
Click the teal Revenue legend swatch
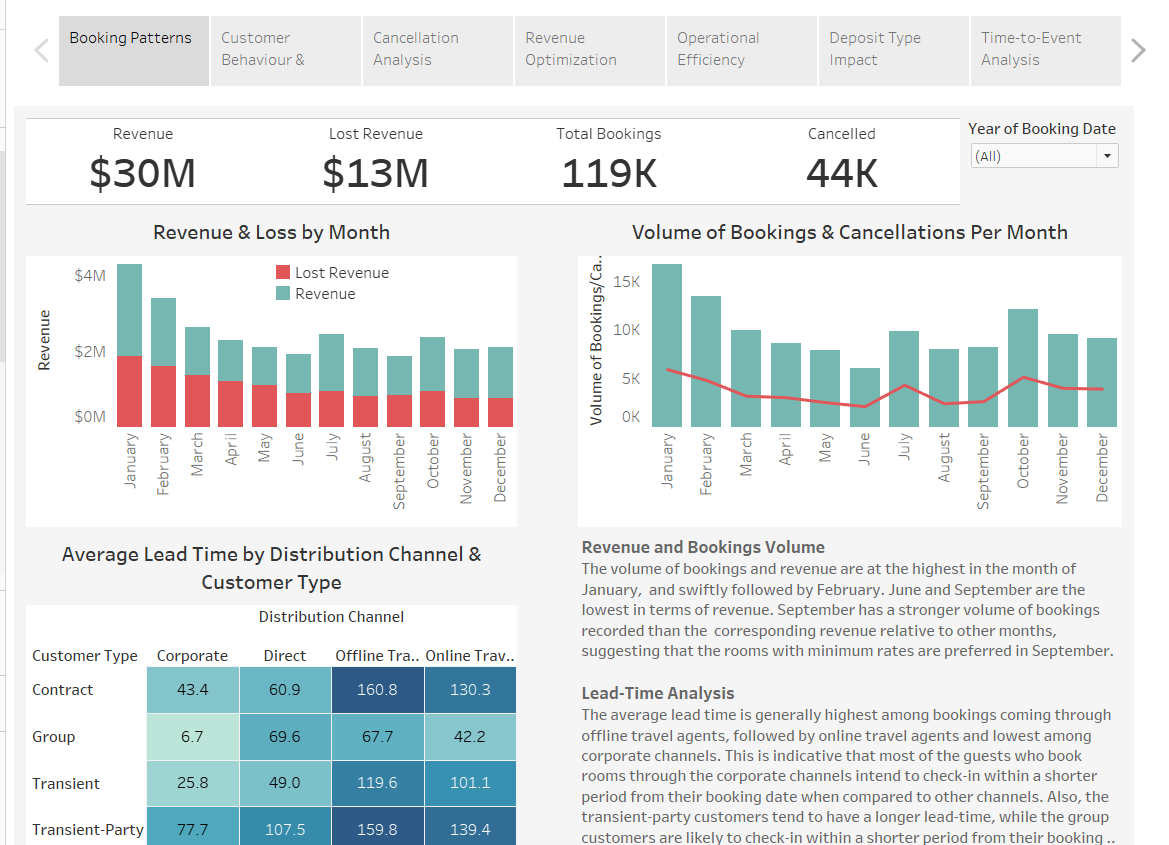pos(283,294)
